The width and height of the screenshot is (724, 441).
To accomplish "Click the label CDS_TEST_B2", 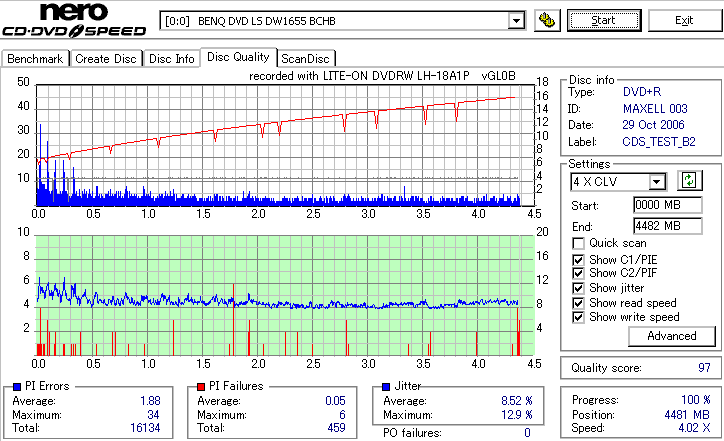I will point(659,142).
